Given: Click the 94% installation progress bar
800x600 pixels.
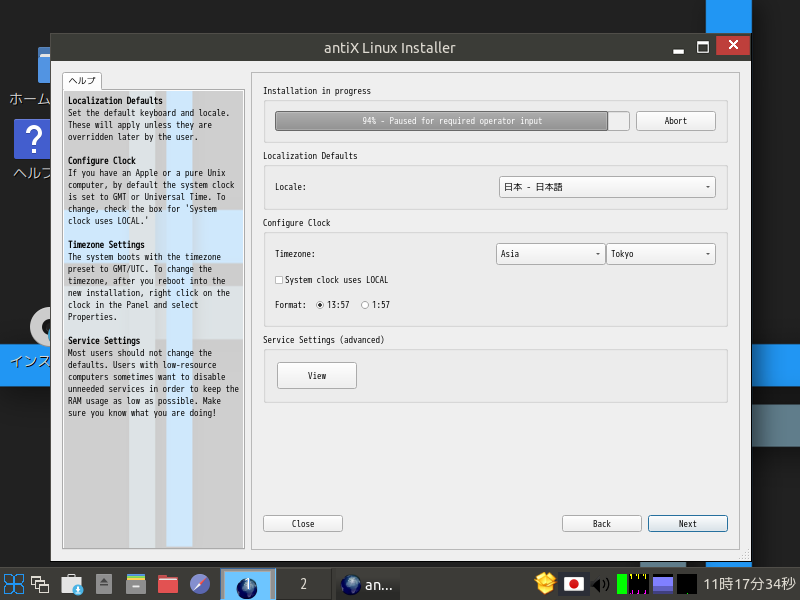Looking at the screenshot, I should pyautogui.click(x=452, y=121).
